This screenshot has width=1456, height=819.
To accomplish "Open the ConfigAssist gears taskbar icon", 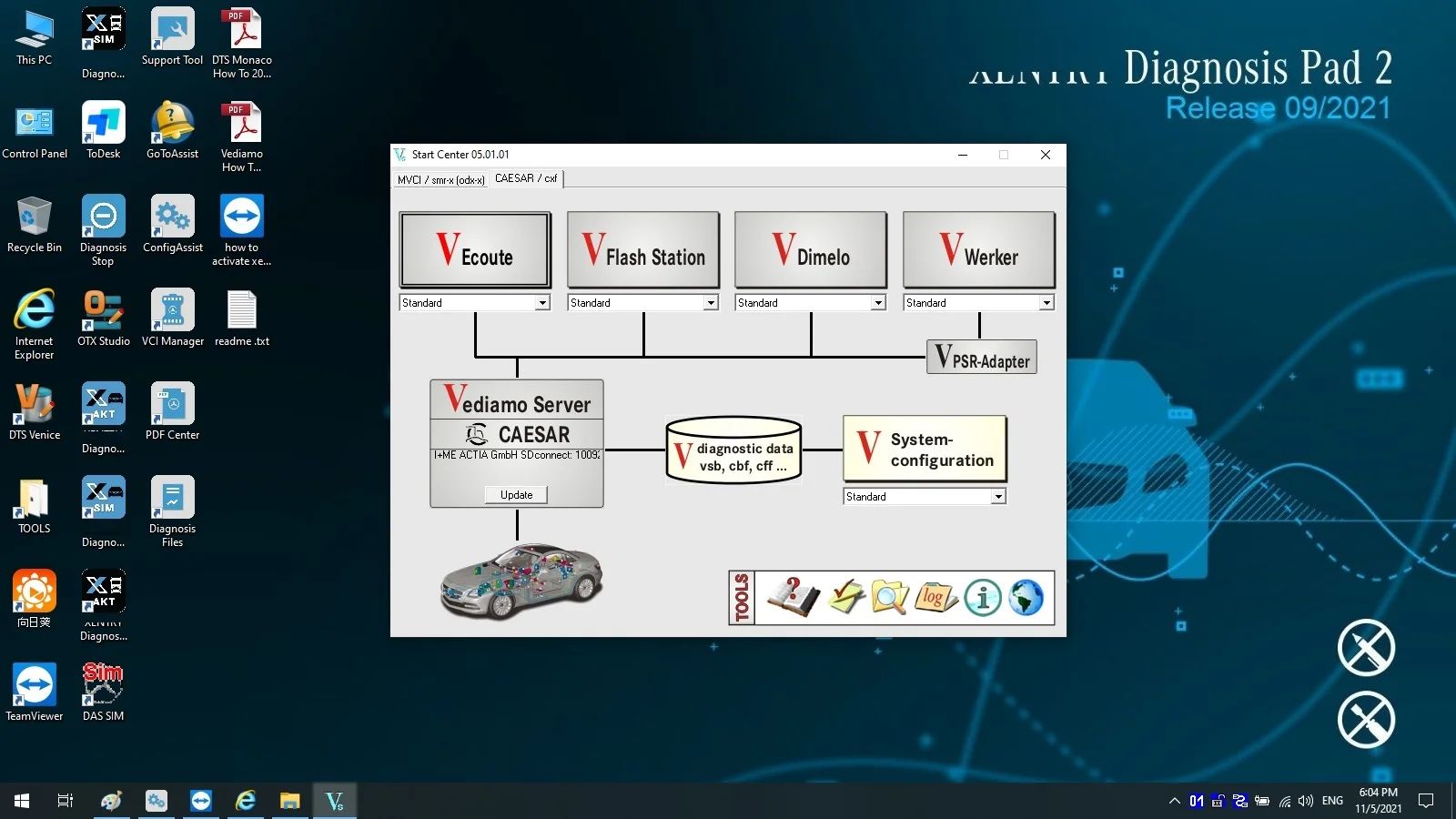I will click(157, 801).
